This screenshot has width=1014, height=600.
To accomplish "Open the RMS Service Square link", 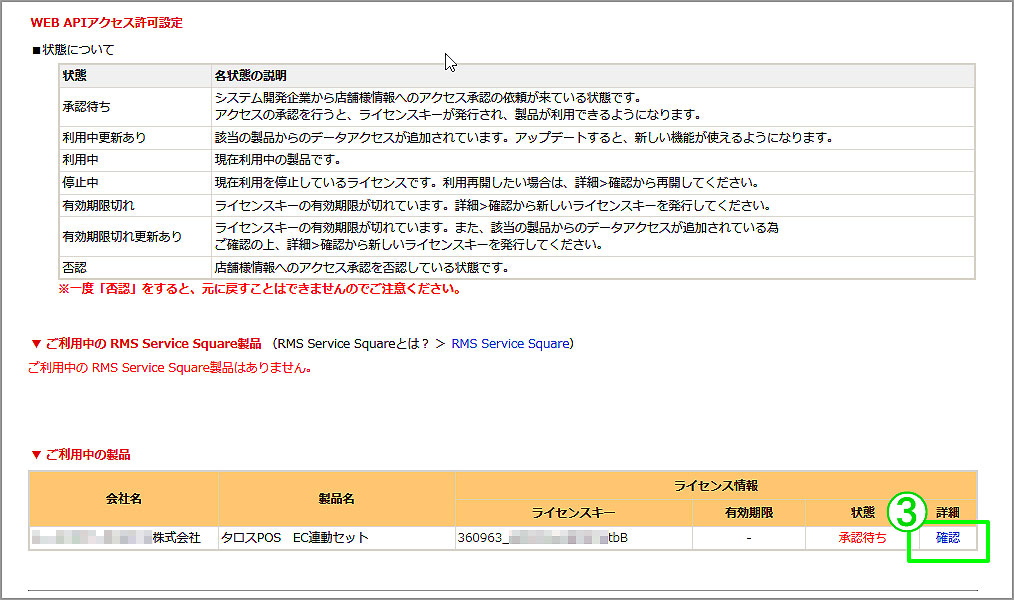I will click(x=511, y=343).
